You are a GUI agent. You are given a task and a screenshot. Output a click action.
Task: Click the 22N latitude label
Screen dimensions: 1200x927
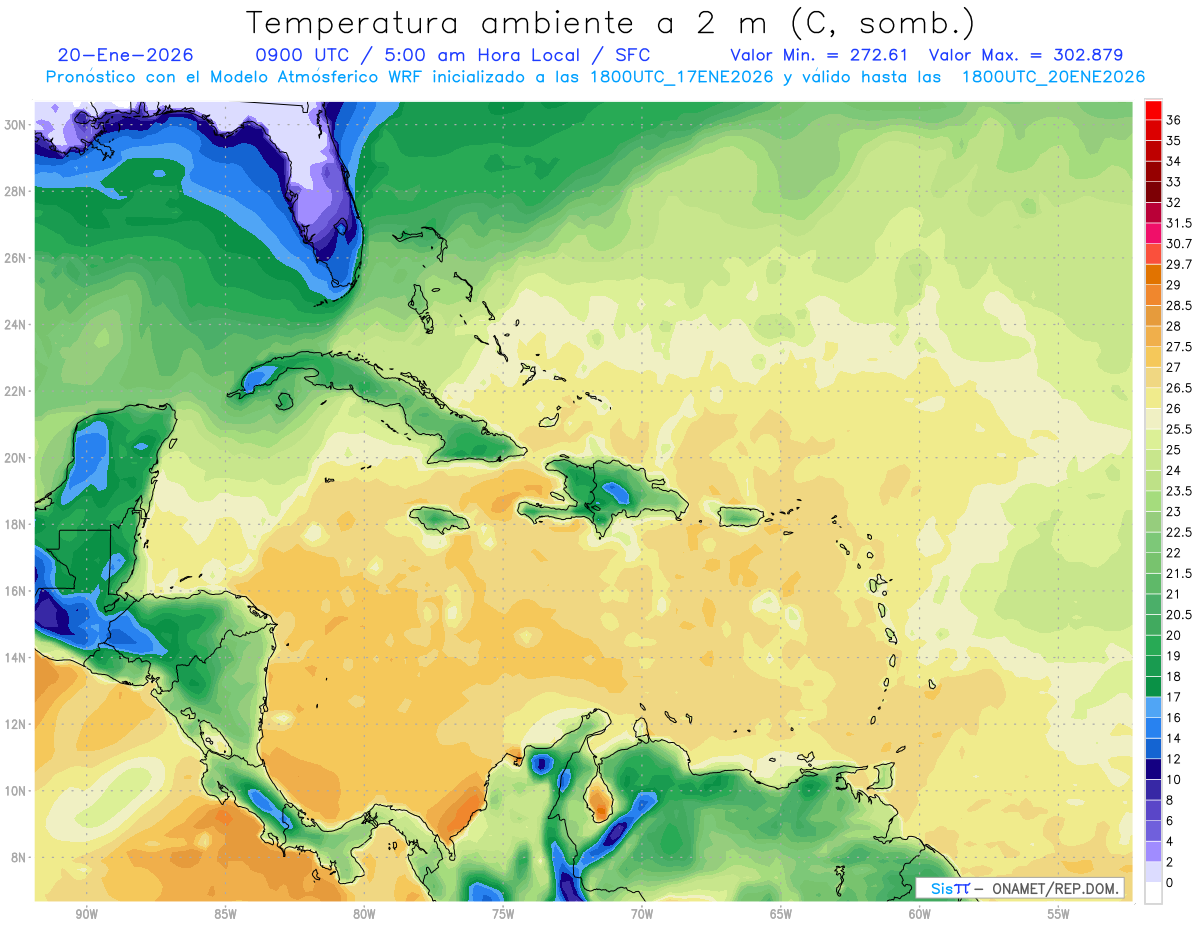click(15, 391)
